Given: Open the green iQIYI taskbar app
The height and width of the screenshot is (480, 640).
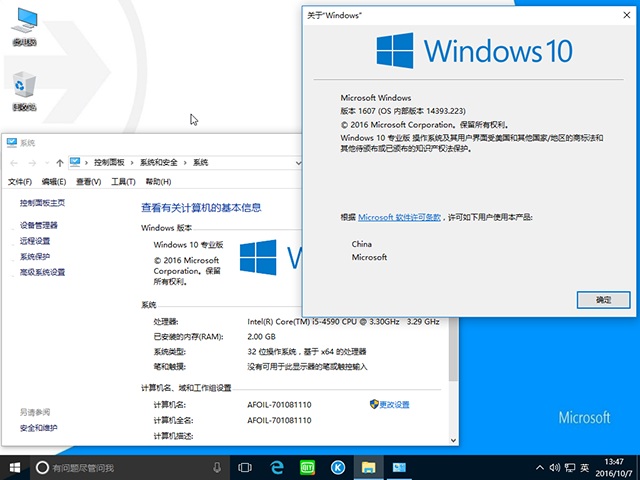Looking at the screenshot, I should (307, 467).
